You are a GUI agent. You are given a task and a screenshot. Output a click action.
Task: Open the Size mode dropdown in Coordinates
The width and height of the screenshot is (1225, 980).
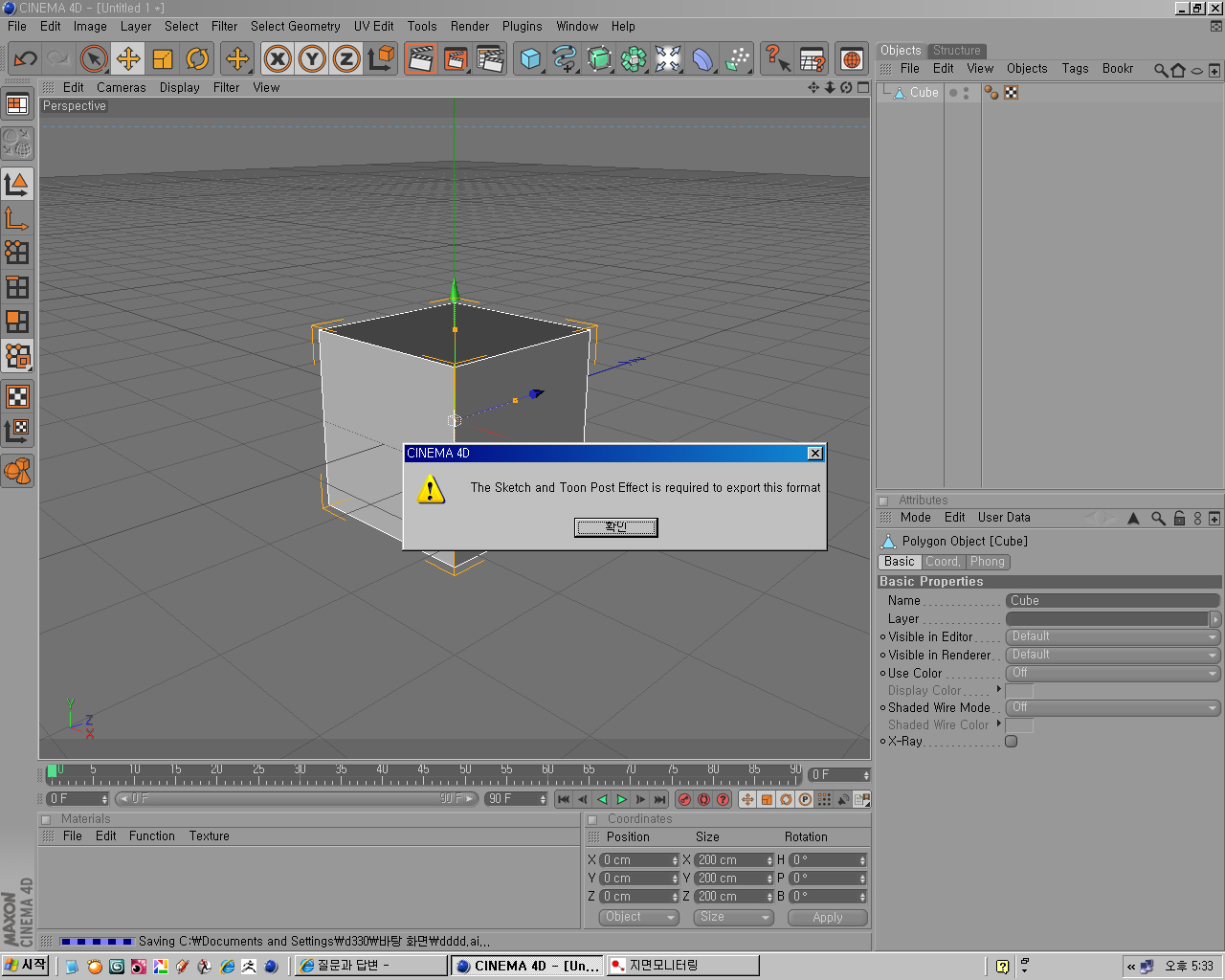(734, 917)
